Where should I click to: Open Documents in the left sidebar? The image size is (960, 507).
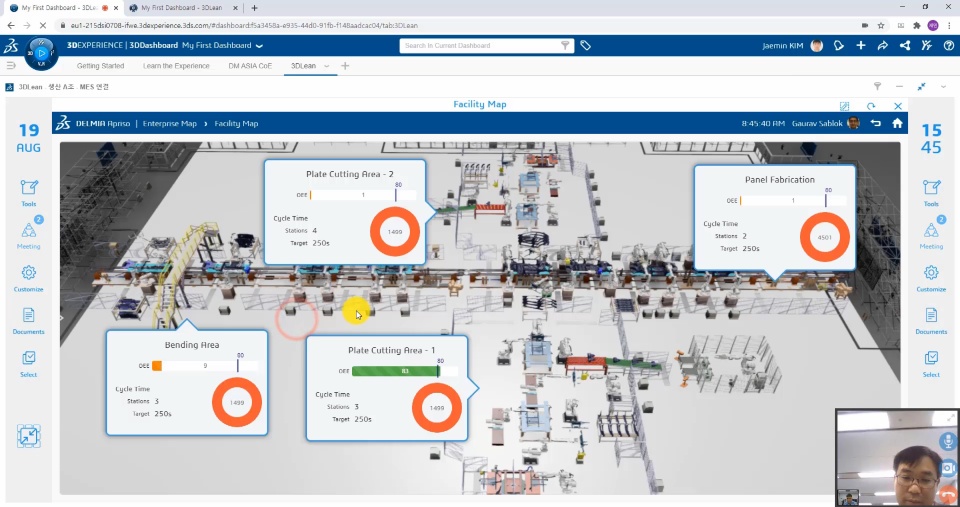(x=29, y=321)
